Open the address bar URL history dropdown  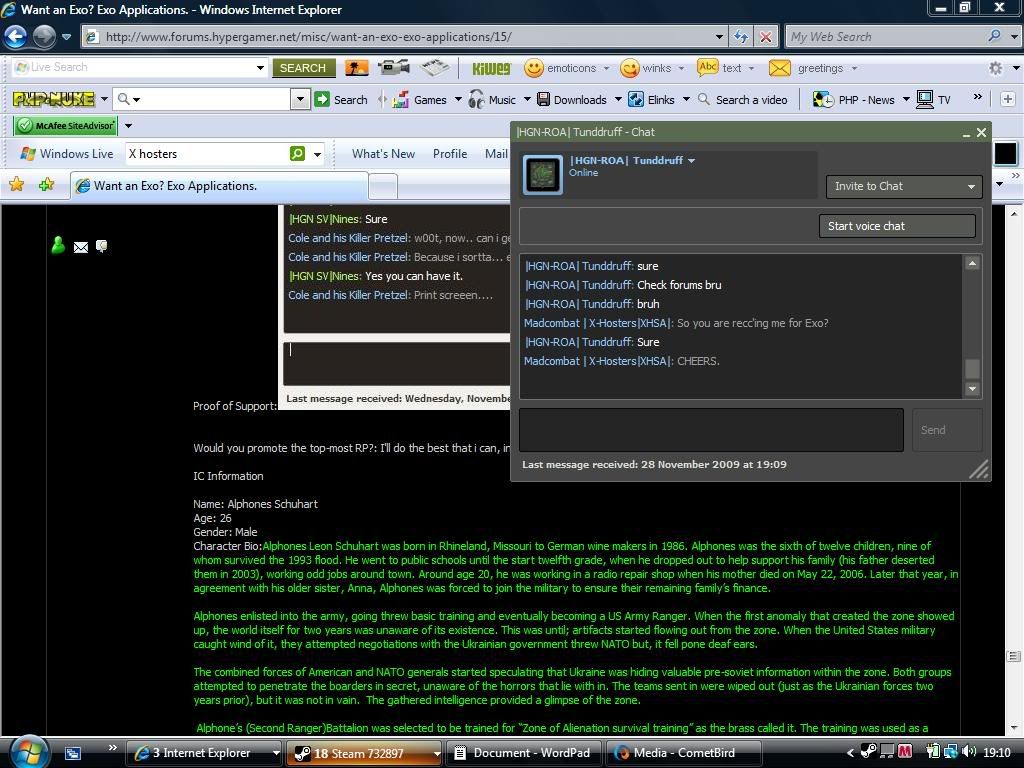[718, 37]
